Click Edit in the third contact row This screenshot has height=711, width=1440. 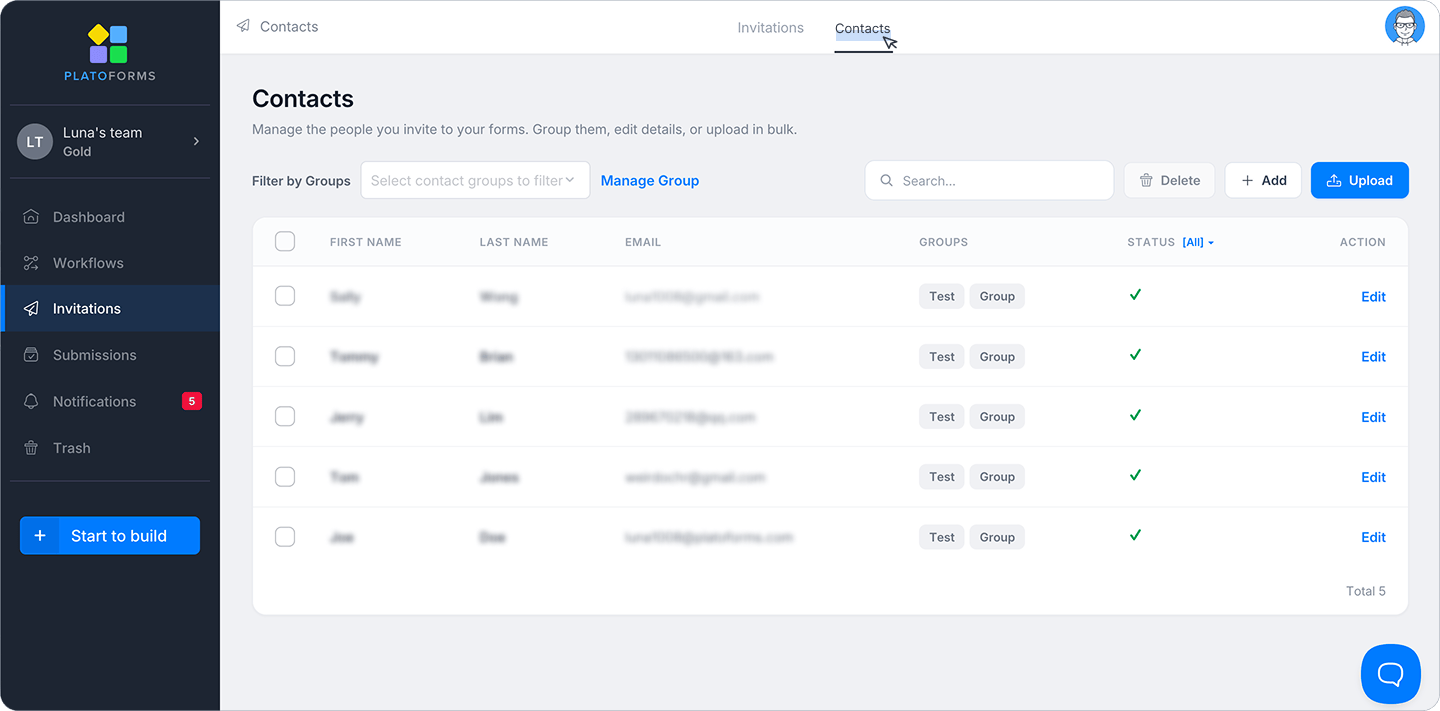(1373, 417)
